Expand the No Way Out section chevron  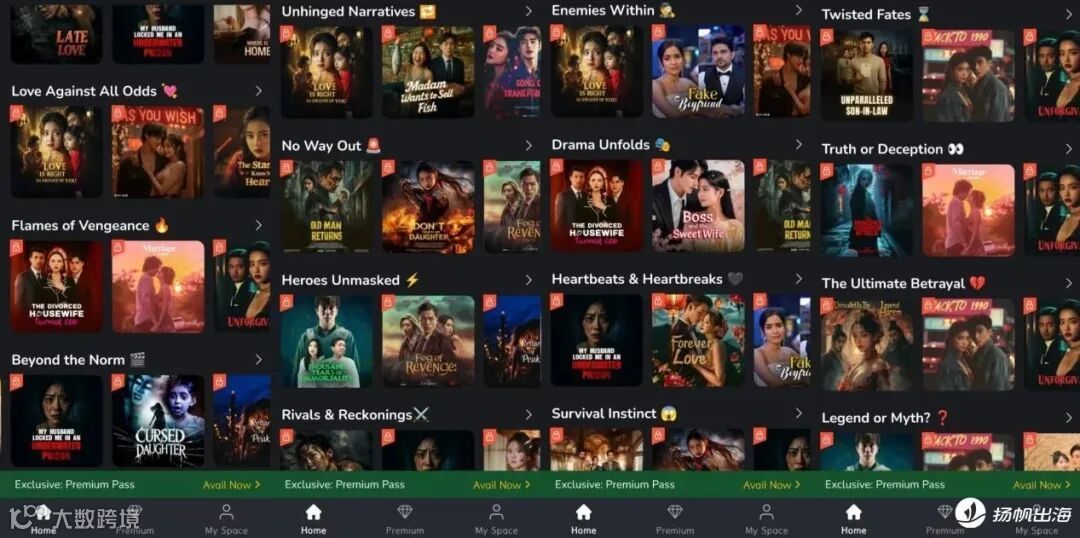coord(528,145)
